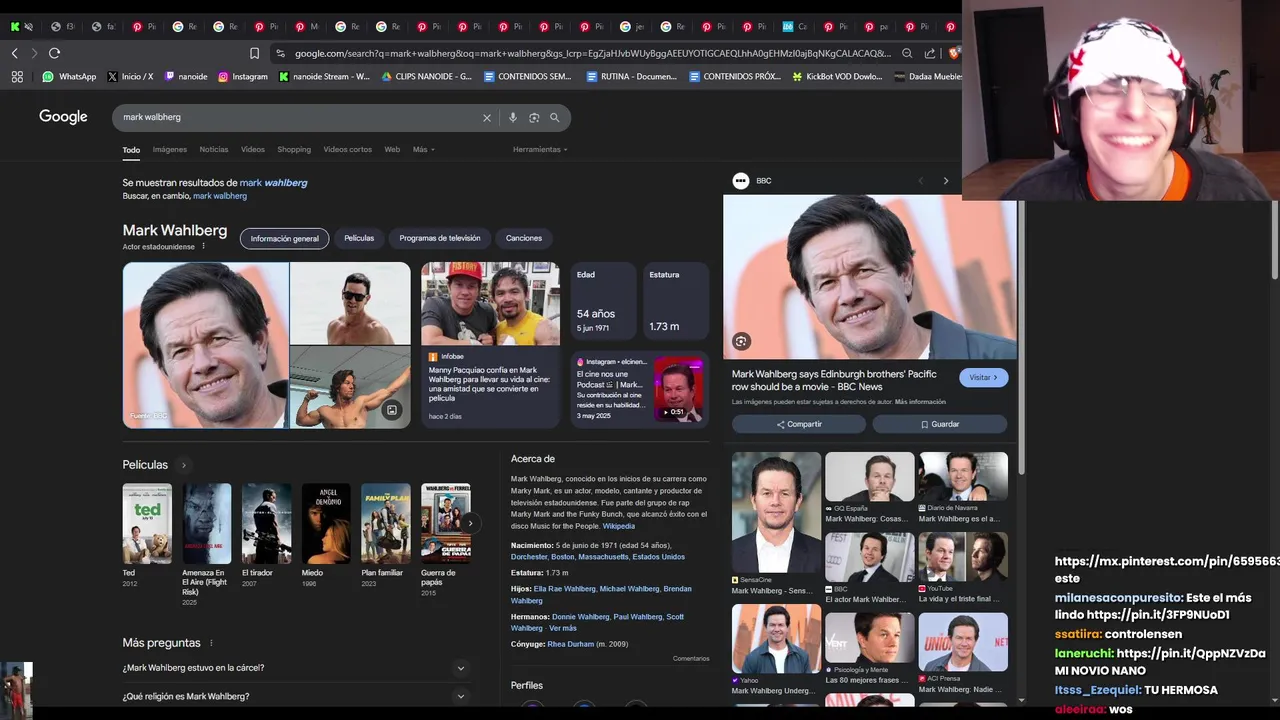Viewport: 1280px width, 720px height.
Task: Click the Lens icon on the BBC preview image
Action: click(x=741, y=341)
